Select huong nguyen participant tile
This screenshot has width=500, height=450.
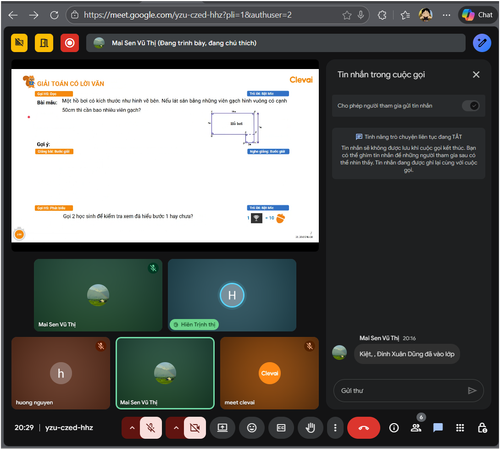point(61,373)
